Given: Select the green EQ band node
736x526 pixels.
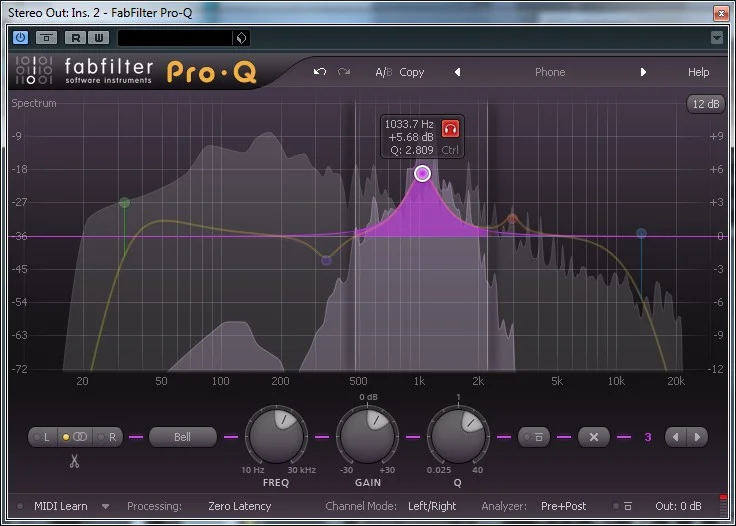Looking at the screenshot, I should tap(124, 203).
